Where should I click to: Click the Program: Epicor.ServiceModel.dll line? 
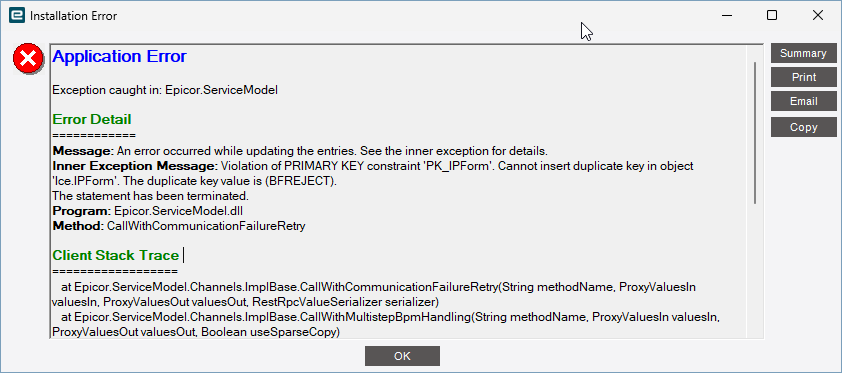[x=151, y=211]
